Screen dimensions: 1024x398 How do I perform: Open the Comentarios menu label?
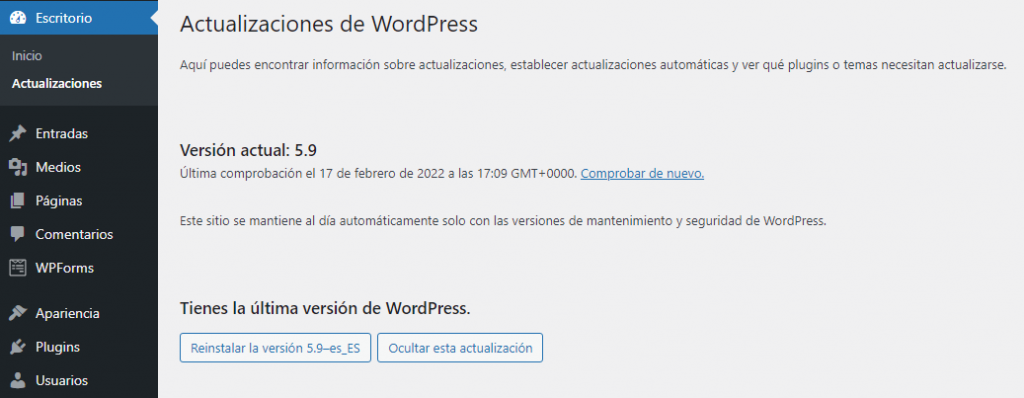pos(74,234)
